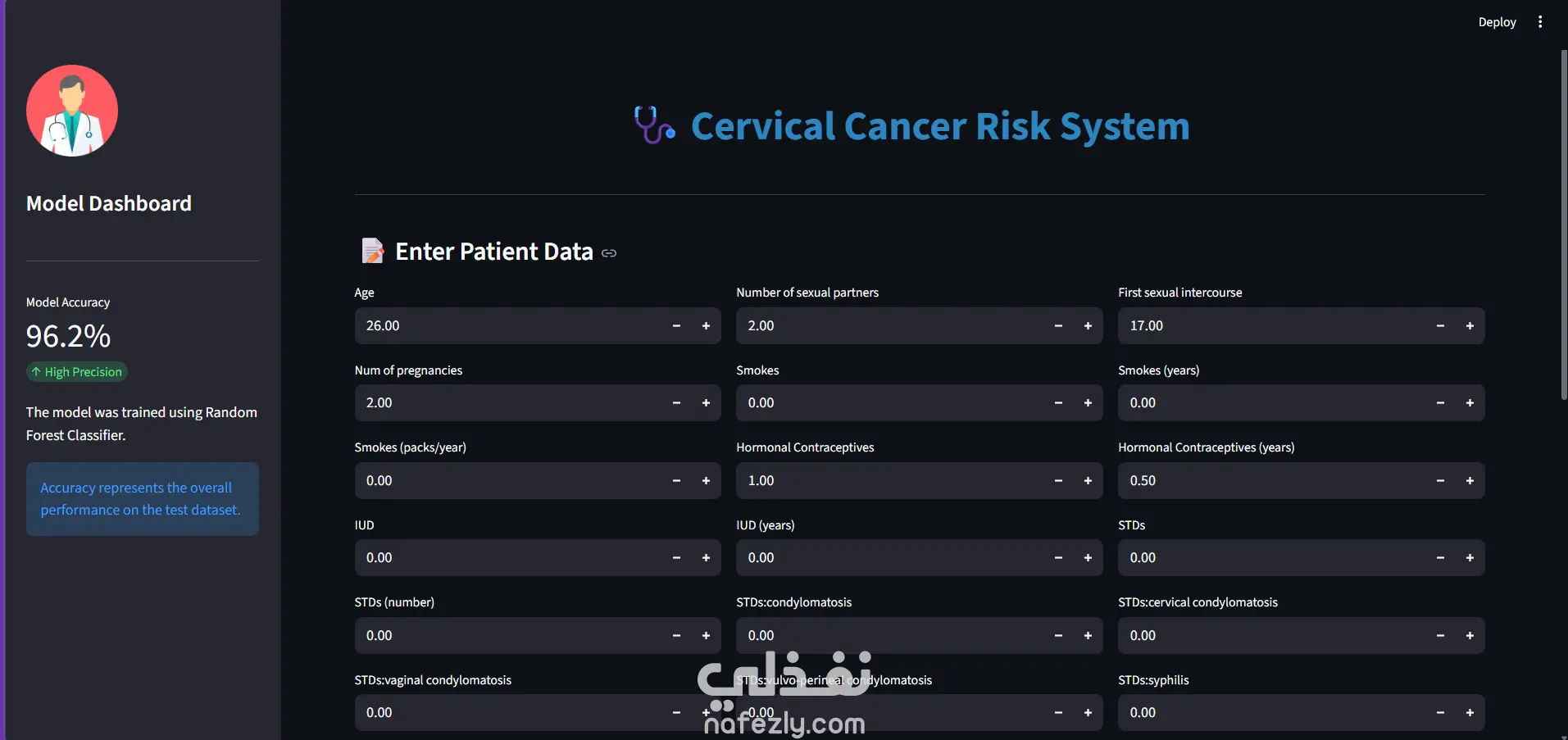Increment Number of sexual partners
The width and height of the screenshot is (1568, 740).
coord(1088,326)
